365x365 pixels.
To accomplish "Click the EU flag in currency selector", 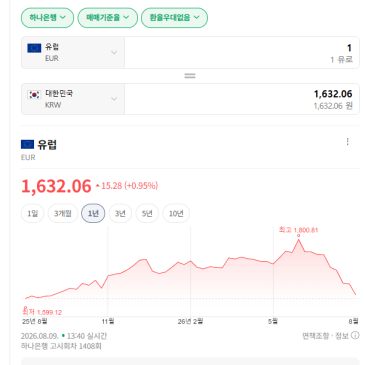I will pos(34,48).
